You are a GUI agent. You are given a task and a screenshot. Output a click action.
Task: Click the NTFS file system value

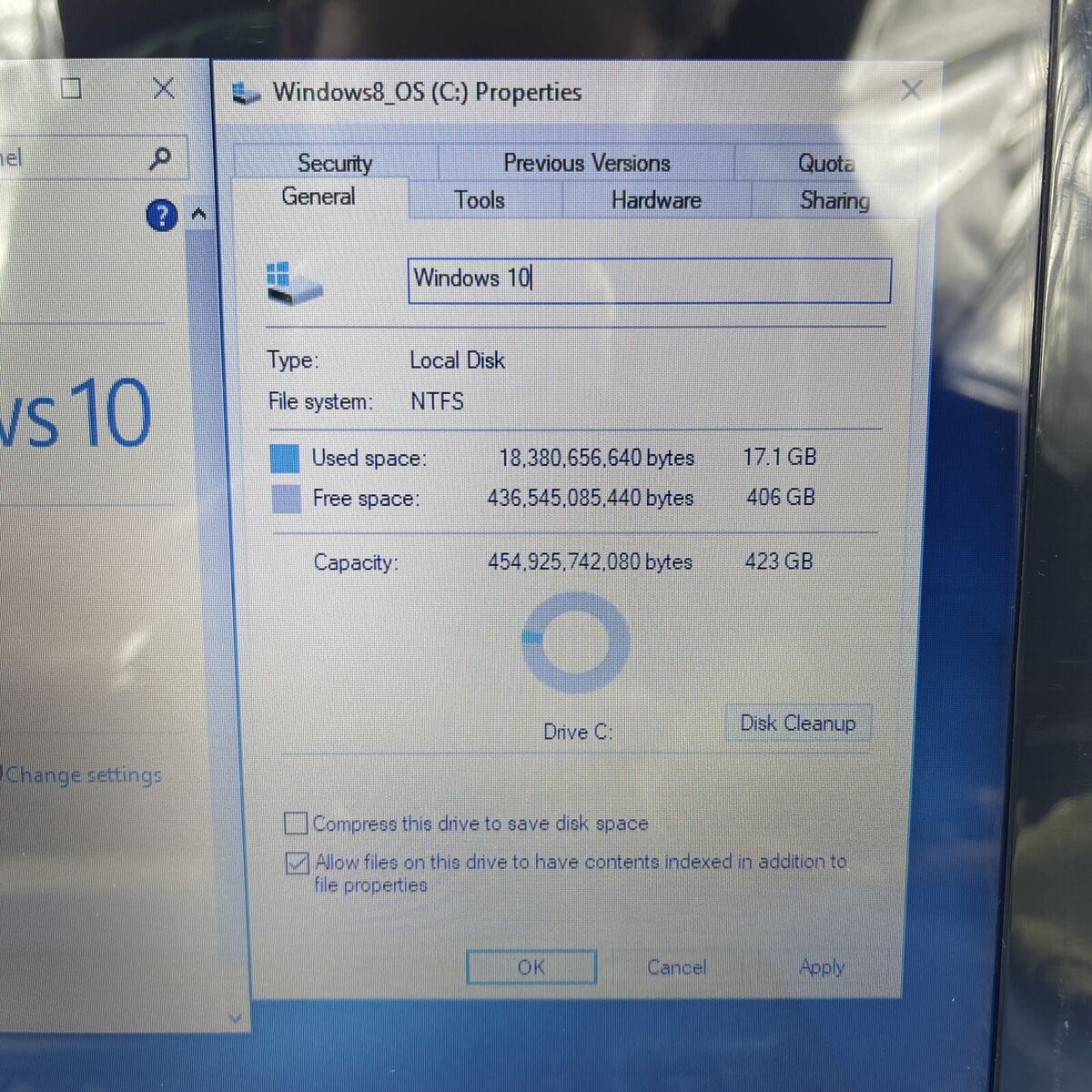pyautogui.click(x=437, y=401)
